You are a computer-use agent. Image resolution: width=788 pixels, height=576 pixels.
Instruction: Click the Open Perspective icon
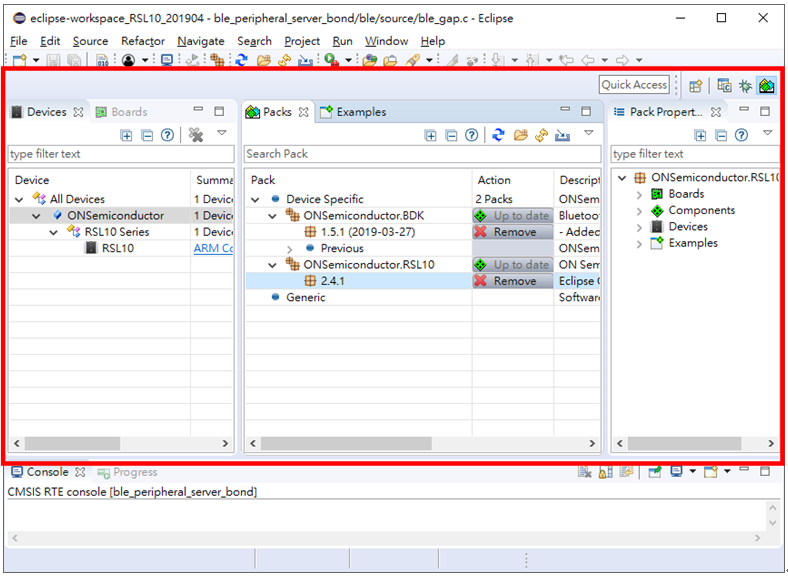(696, 86)
